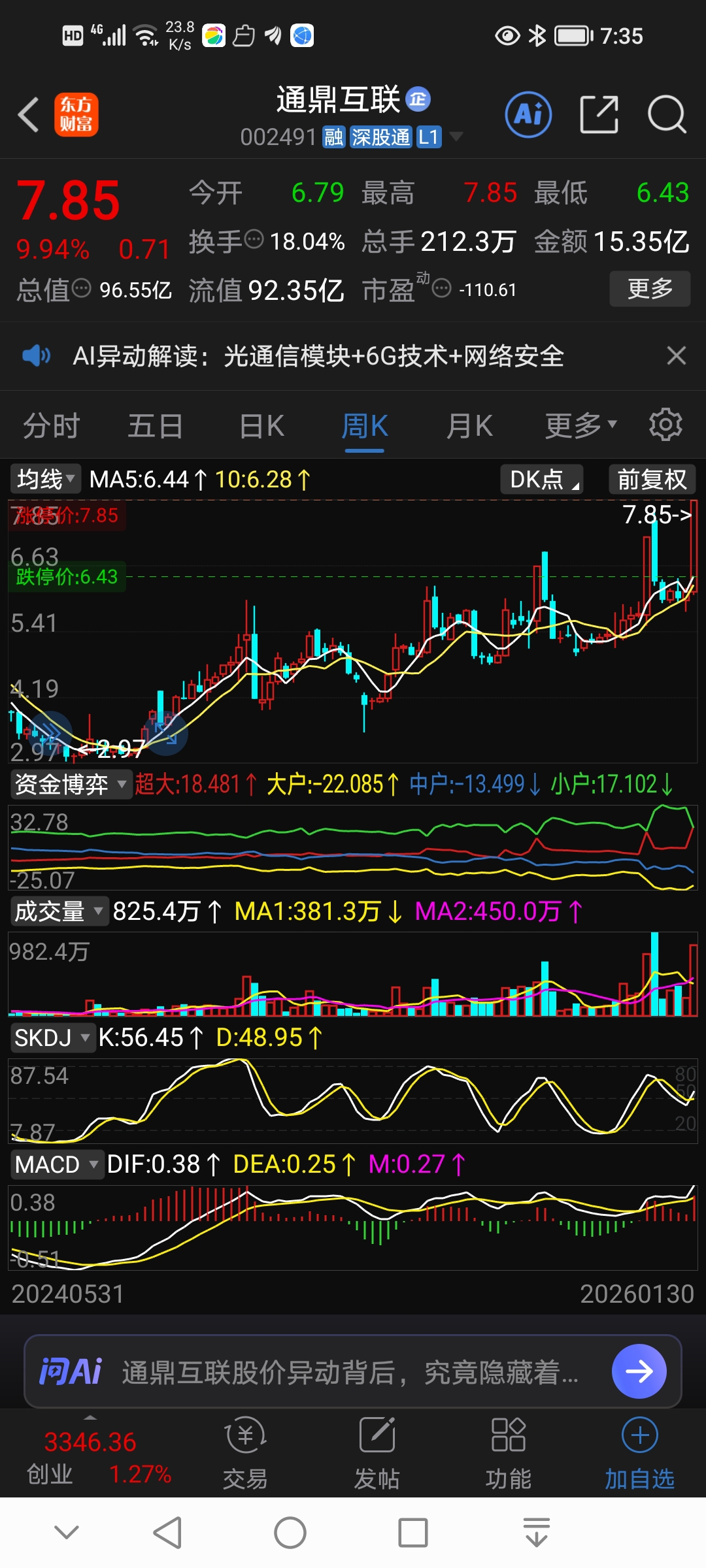Tap the 创业 index 3346.36 quote
Image resolution: width=706 pixels, height=1568 pixels.
(90, 1442)
